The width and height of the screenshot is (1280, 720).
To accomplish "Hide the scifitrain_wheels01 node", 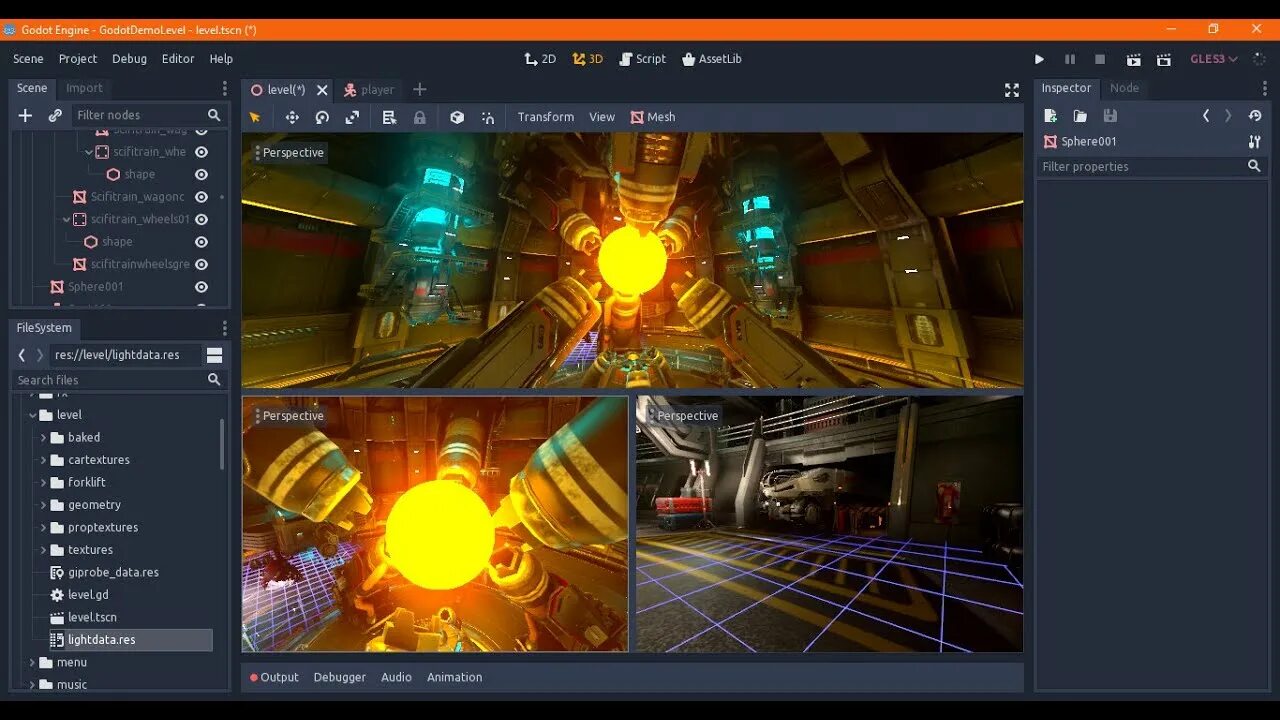I will coord(201,219).
